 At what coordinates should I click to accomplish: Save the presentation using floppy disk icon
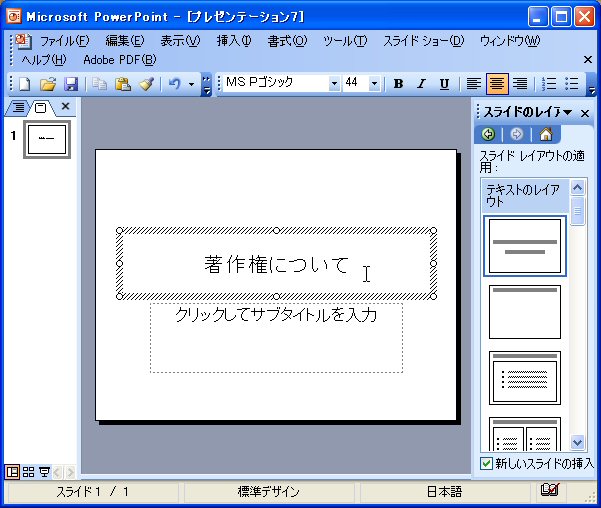(71, 84)
